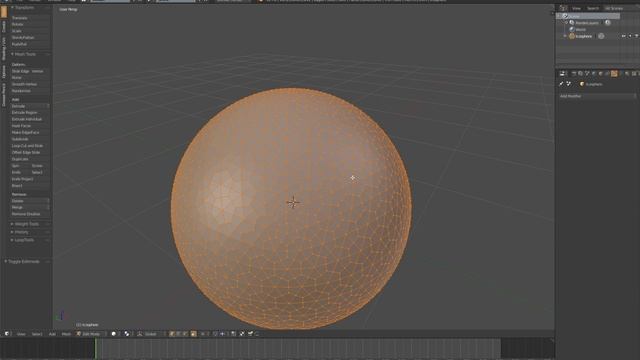Open Mesh menu in 3D view header
The height and width of the screenshot is (360, 640).
pyautogui.click(x=66, y=333)
